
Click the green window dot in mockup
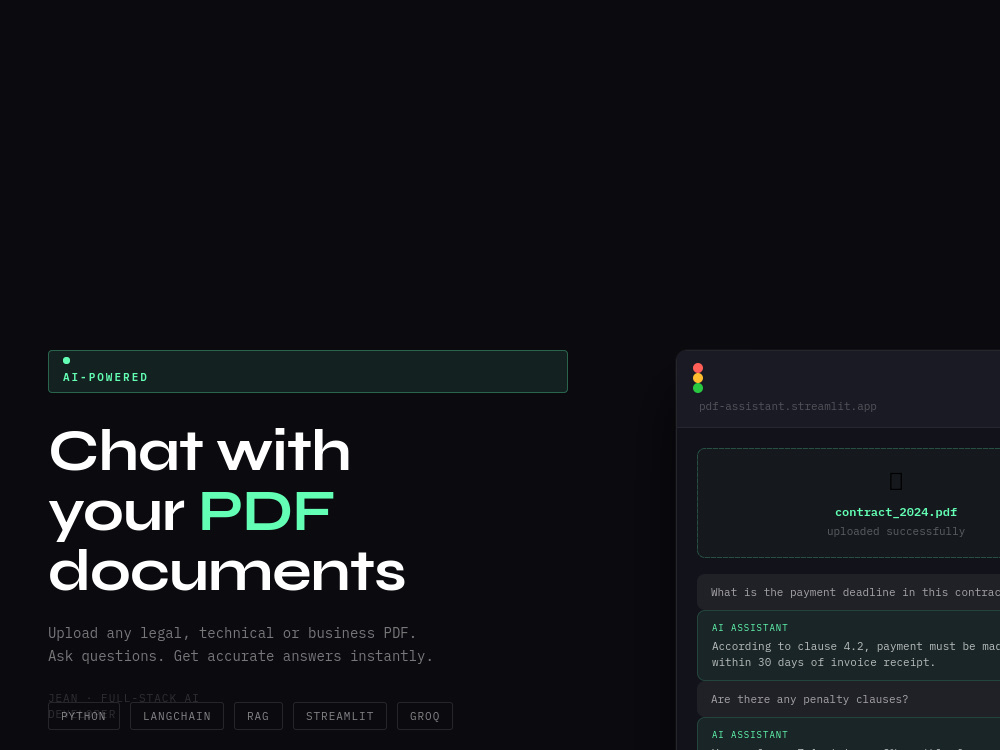coord(698,388)
